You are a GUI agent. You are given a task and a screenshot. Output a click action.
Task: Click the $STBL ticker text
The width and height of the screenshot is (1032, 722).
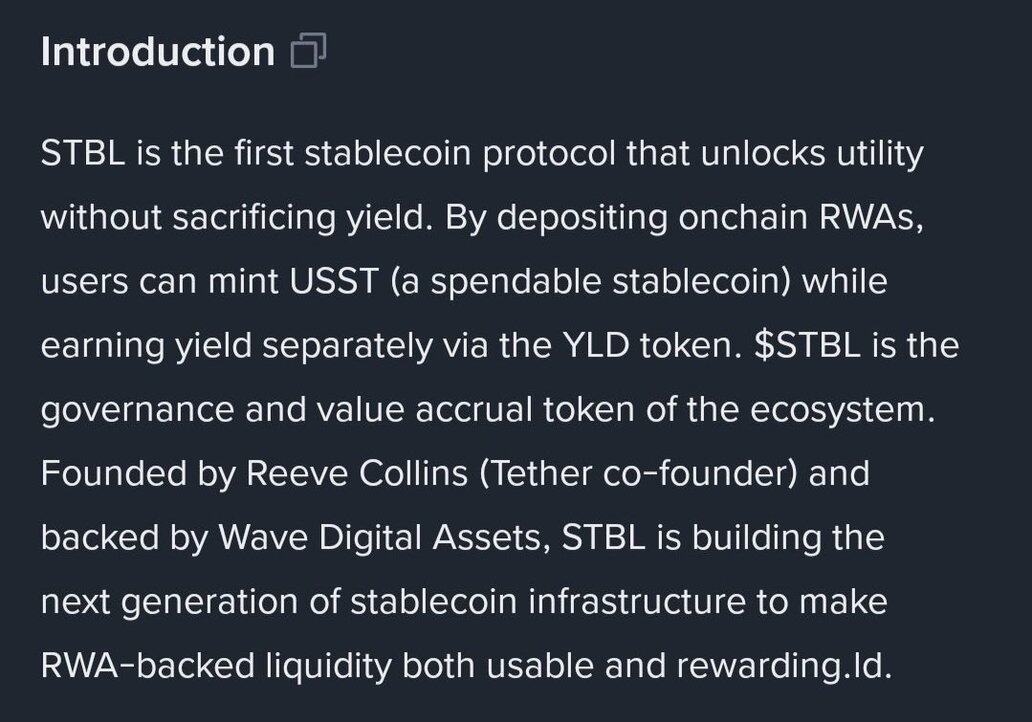(x=808, y=345)
